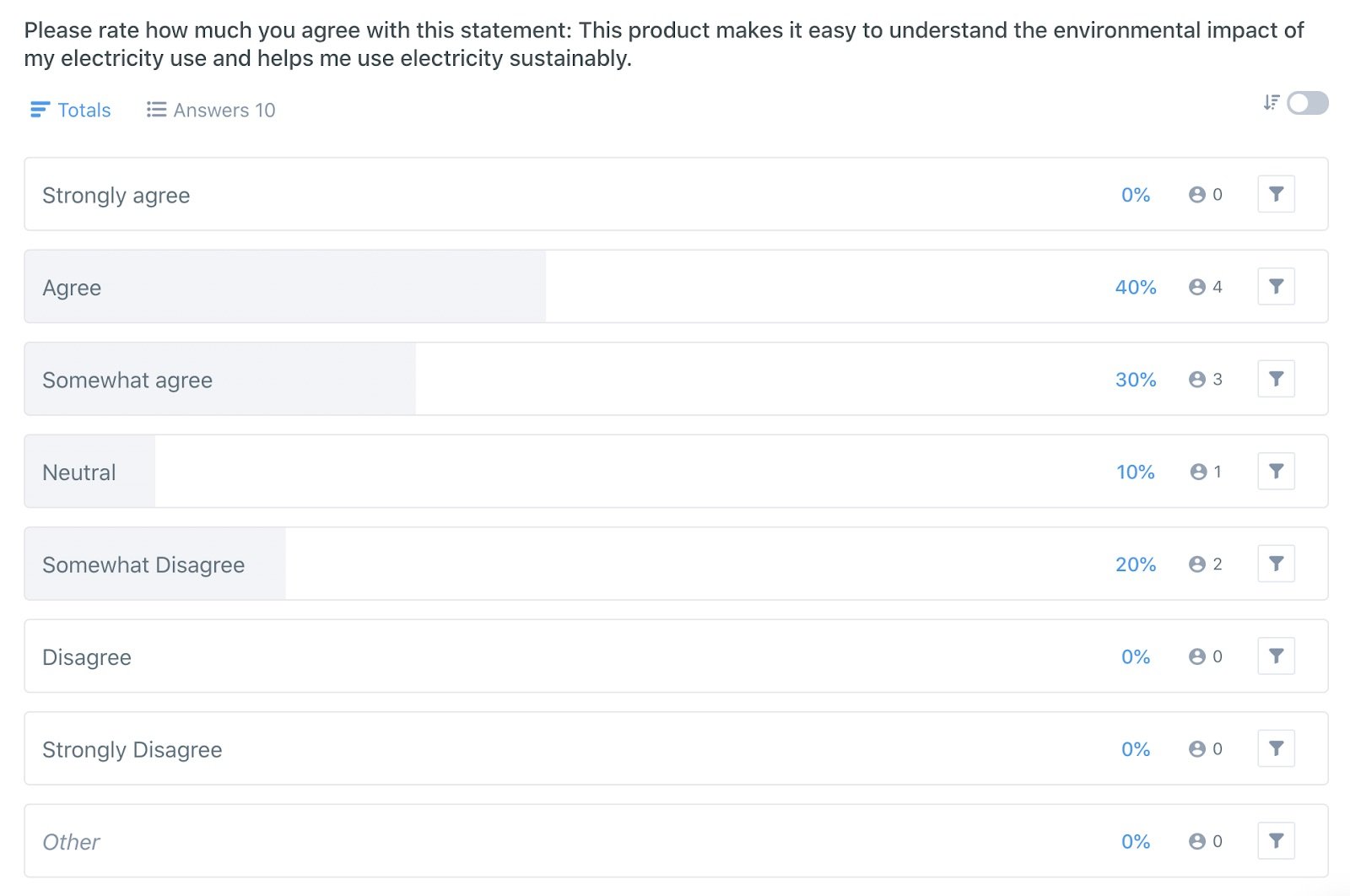Screen dimensions: 1350x896
Task: Select the Other answer row
Action: click(676, 840)
